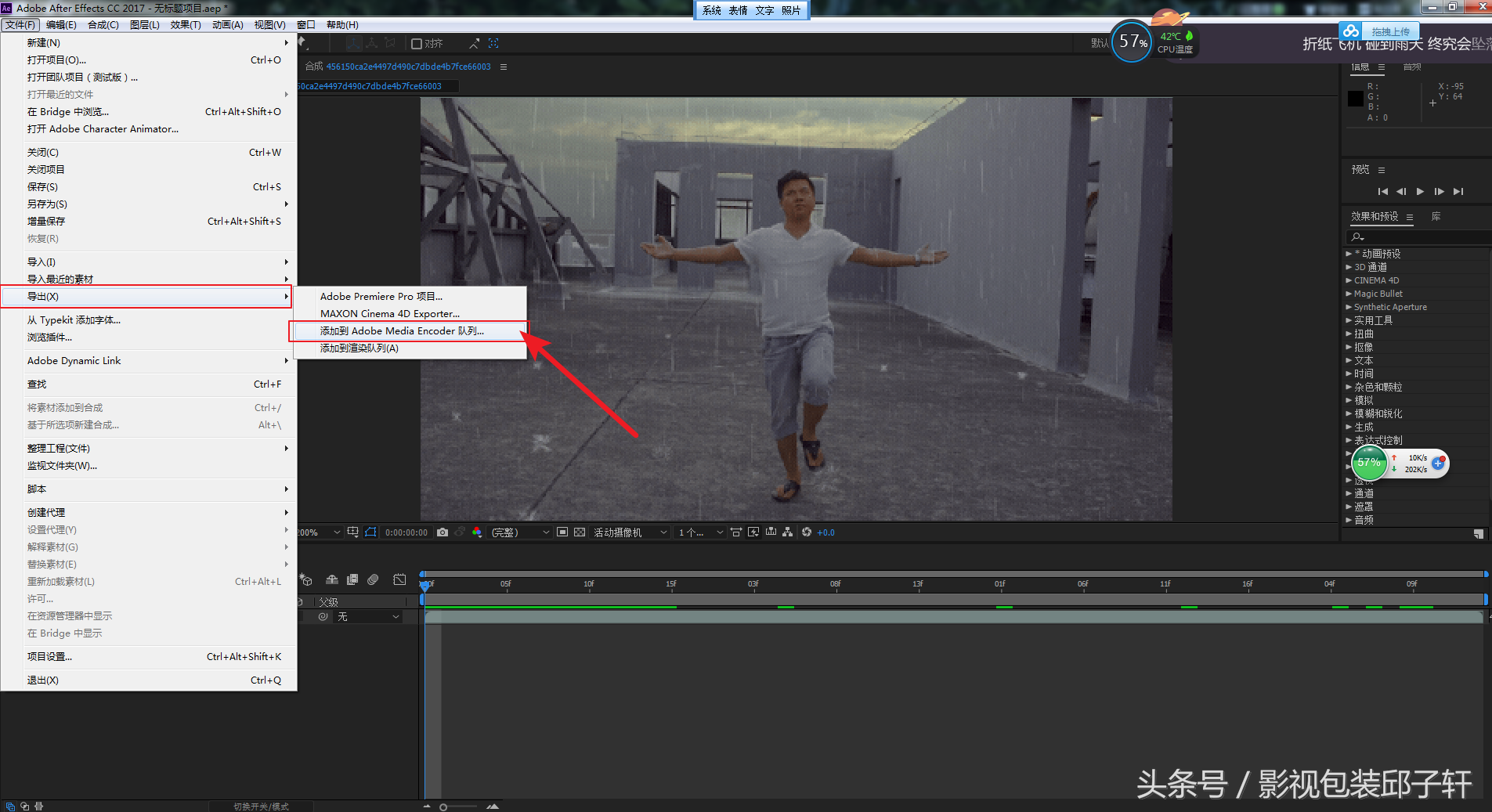Click 切换开关/模式 button below the timeline
The image size is (1492, 812).
coord(261,807)
